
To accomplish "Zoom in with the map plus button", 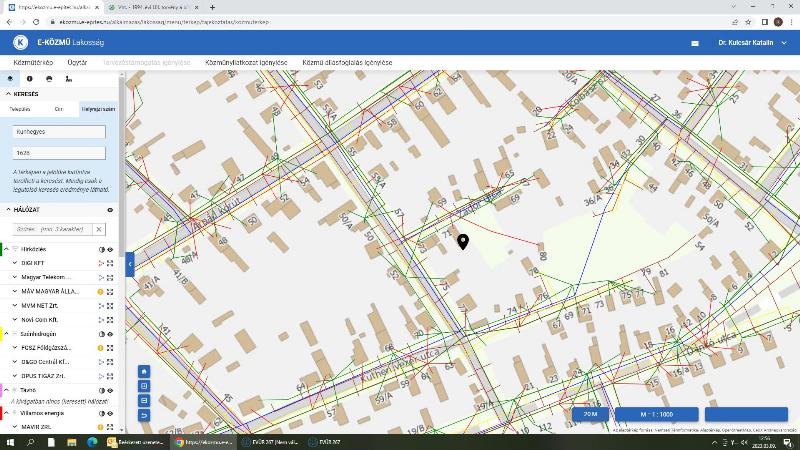I will pos(144,386).
